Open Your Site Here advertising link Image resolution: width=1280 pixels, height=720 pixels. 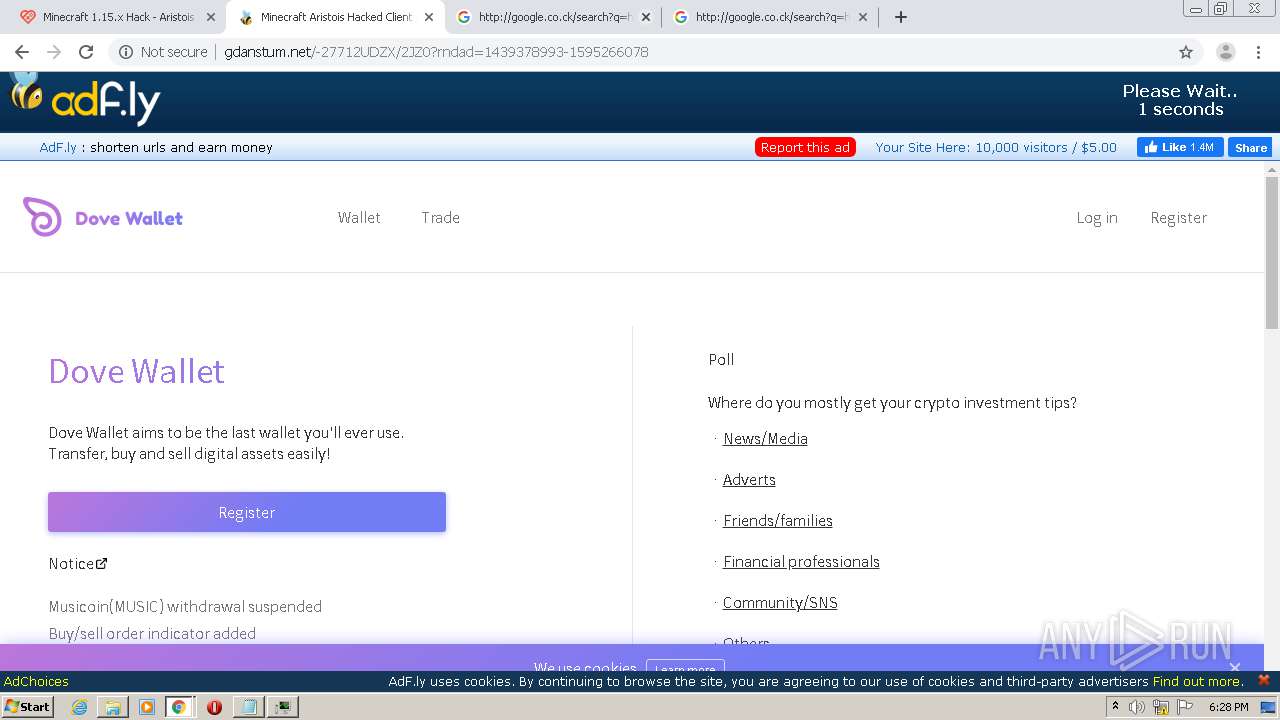996,147
